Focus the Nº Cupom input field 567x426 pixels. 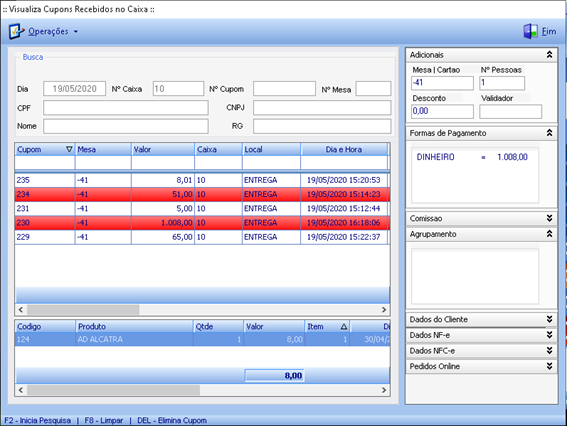click(284, 89)
